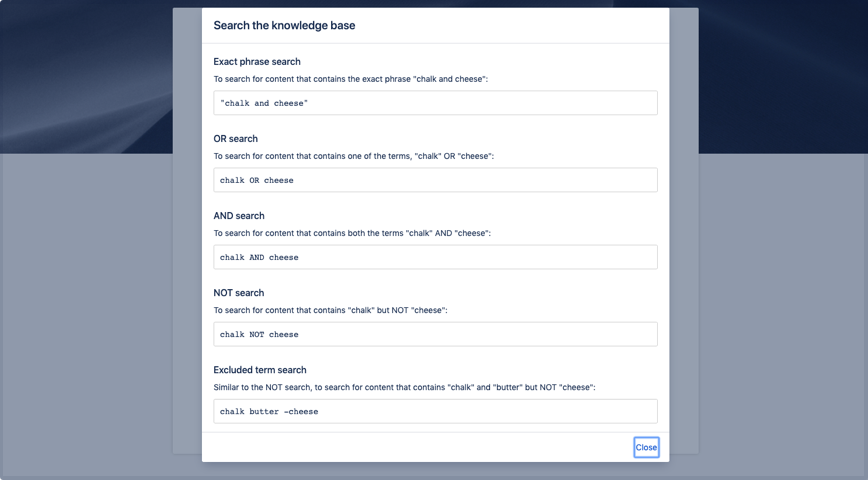868x480 pixels.
Task: Select the "Excluded term search" heading
Action: [x=260, y=370]
